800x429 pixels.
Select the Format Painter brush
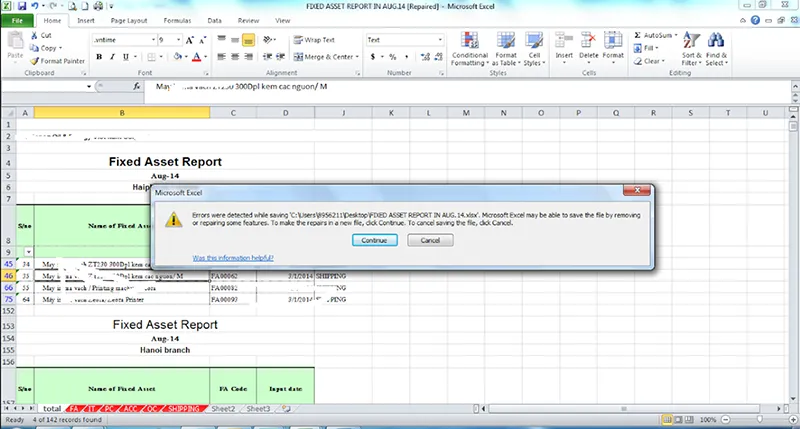pos(34,61)
